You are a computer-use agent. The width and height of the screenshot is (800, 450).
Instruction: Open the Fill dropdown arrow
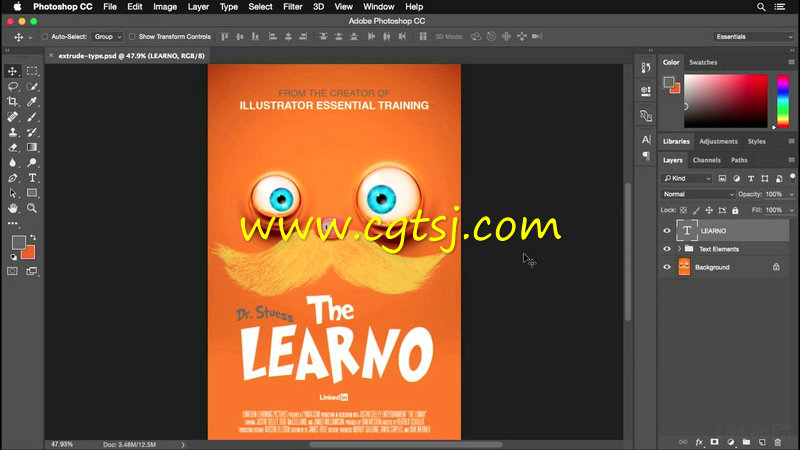tap(792, 210)
